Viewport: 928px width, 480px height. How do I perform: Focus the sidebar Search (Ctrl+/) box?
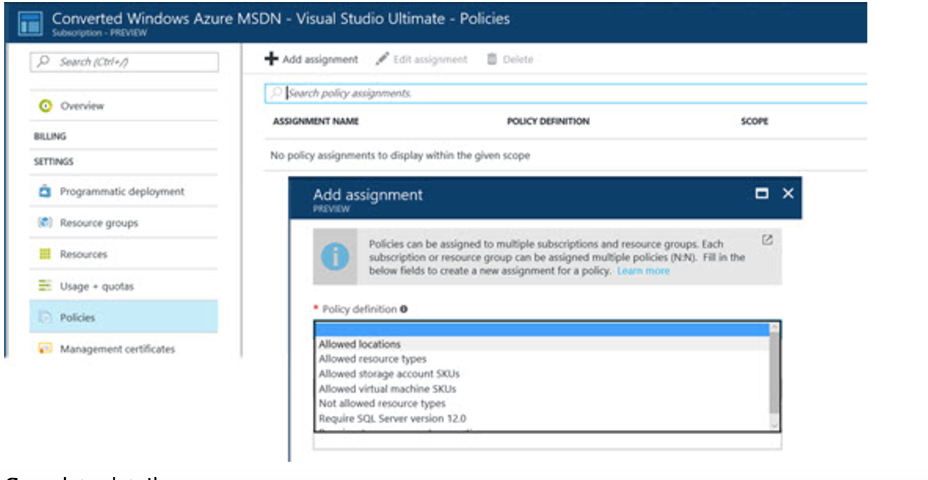click(126, 62)
